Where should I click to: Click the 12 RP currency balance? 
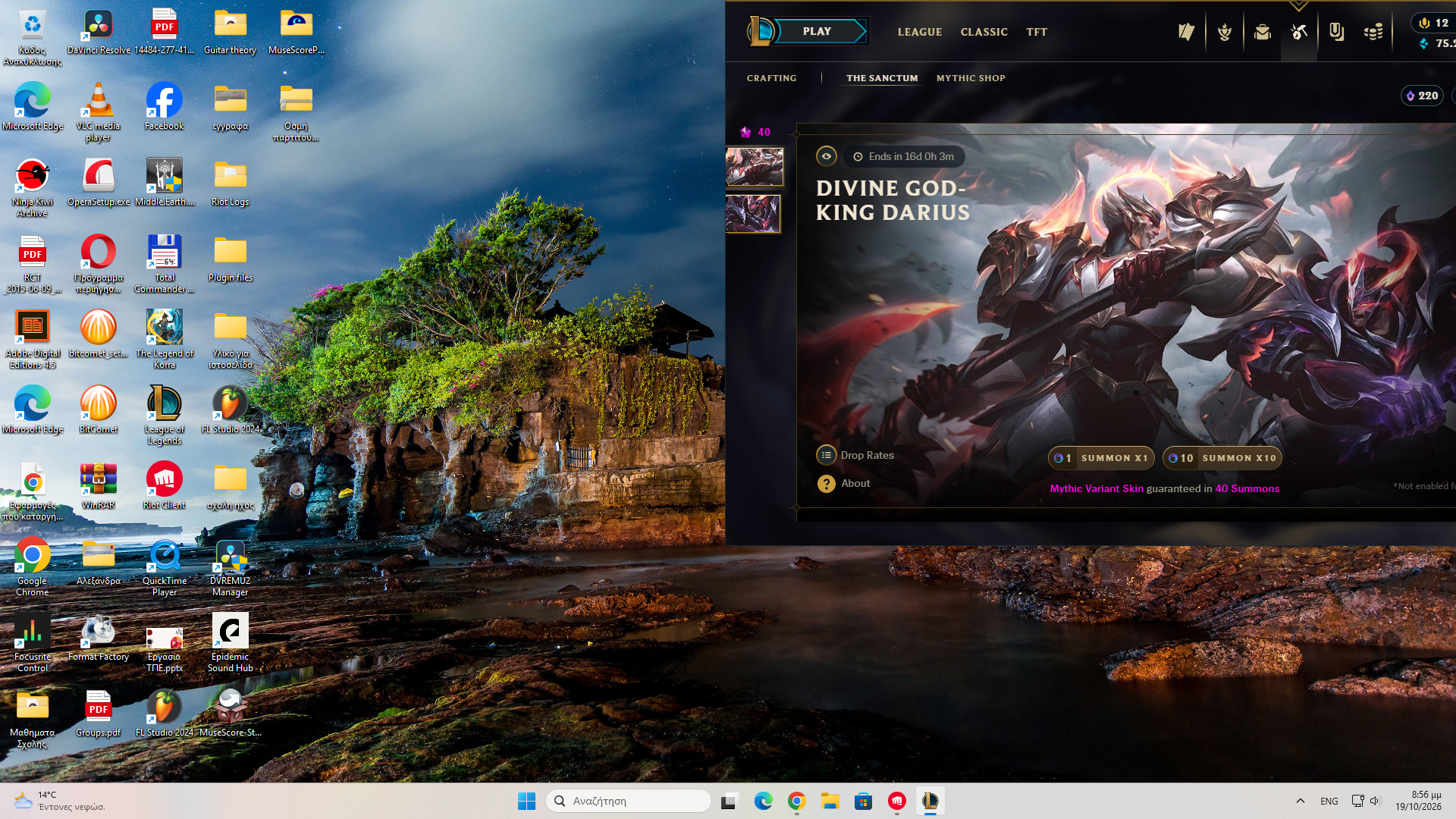coord(1434,23)
